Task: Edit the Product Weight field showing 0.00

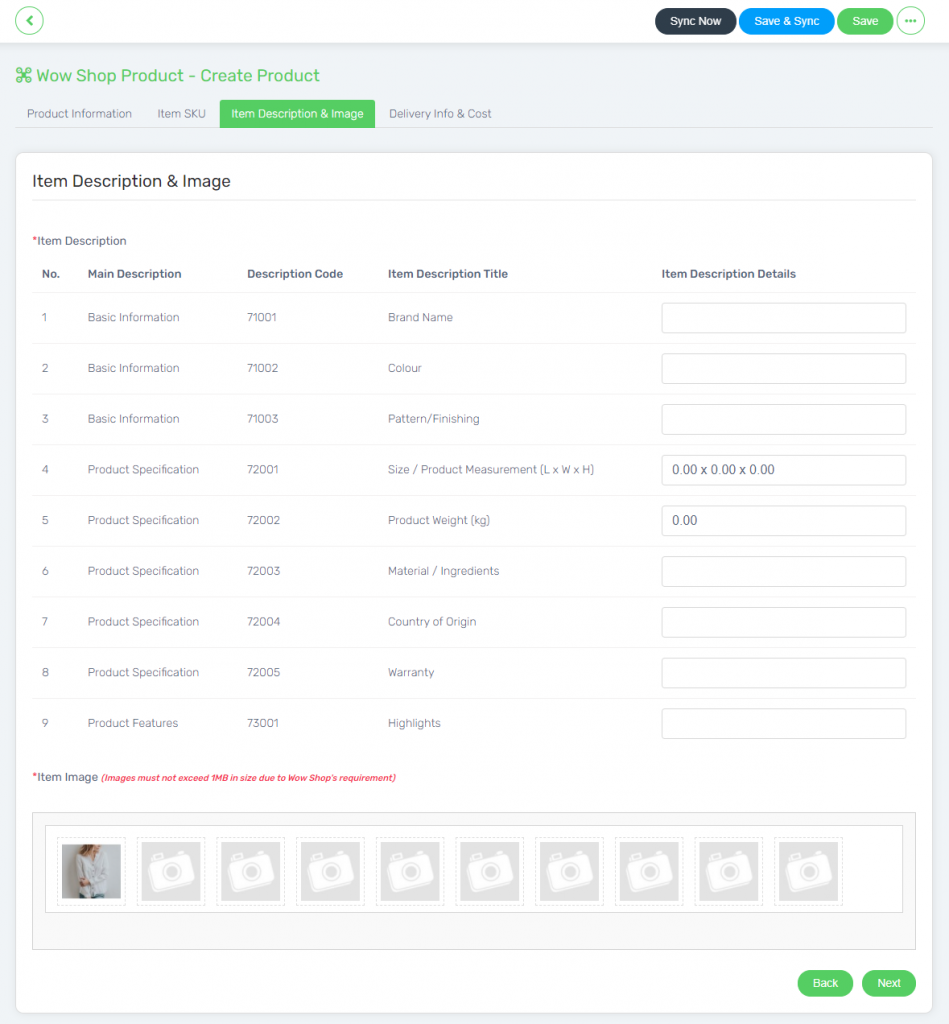Action: click(783, 520)
